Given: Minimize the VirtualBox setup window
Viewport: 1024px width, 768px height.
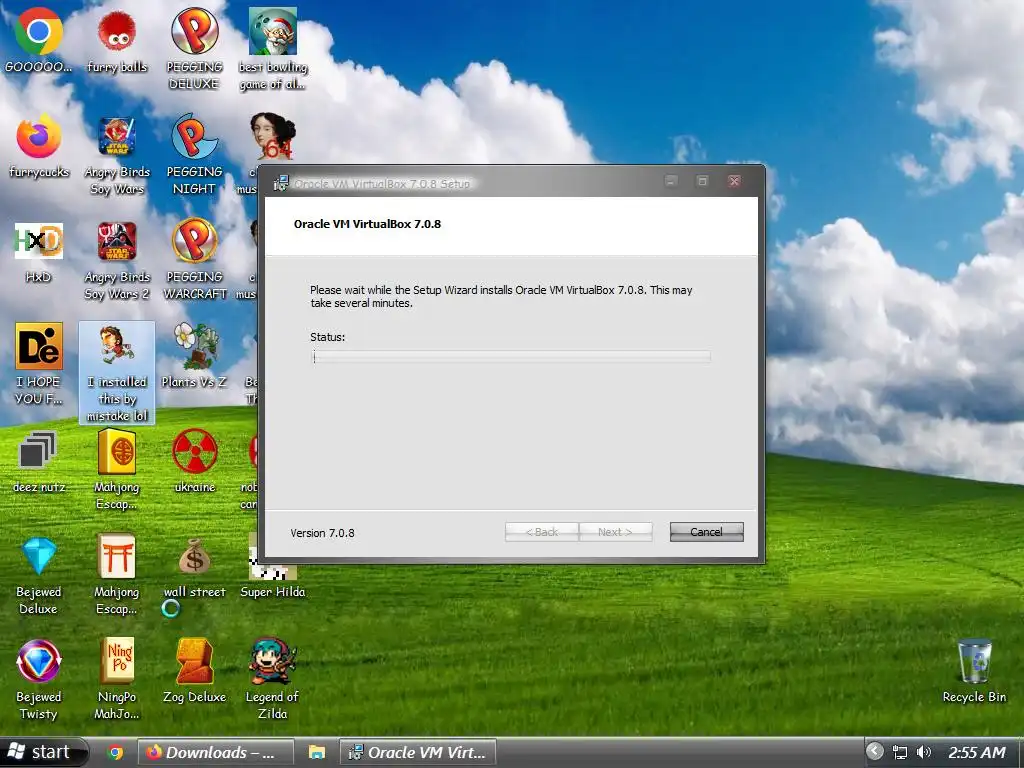Looking at the screenshot, I should pyautogui.click(x=671, y=181).
